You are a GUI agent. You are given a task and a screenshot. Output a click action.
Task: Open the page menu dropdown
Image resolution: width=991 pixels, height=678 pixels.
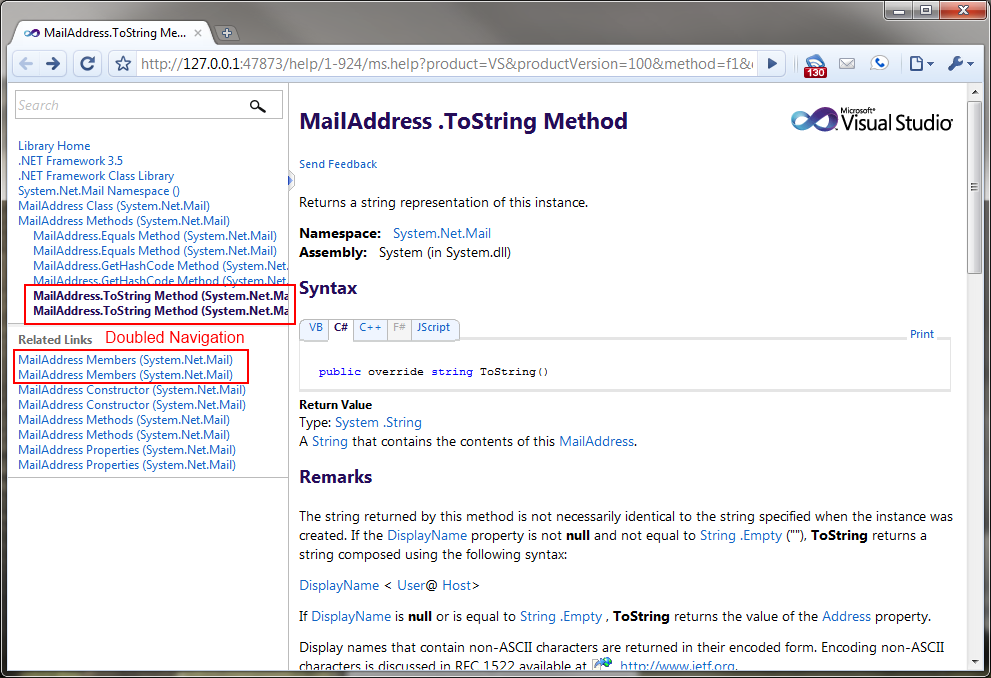pyautogui.click(x=921, y=64)
